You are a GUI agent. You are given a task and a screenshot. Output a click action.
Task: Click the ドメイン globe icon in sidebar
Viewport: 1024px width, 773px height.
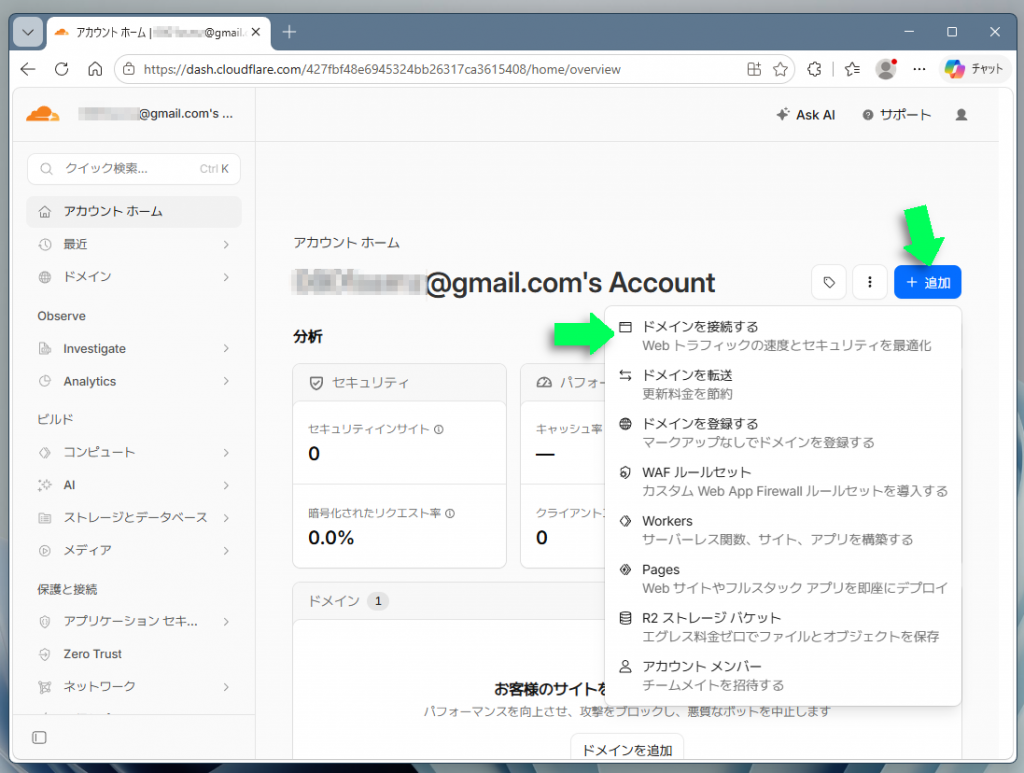44,277
